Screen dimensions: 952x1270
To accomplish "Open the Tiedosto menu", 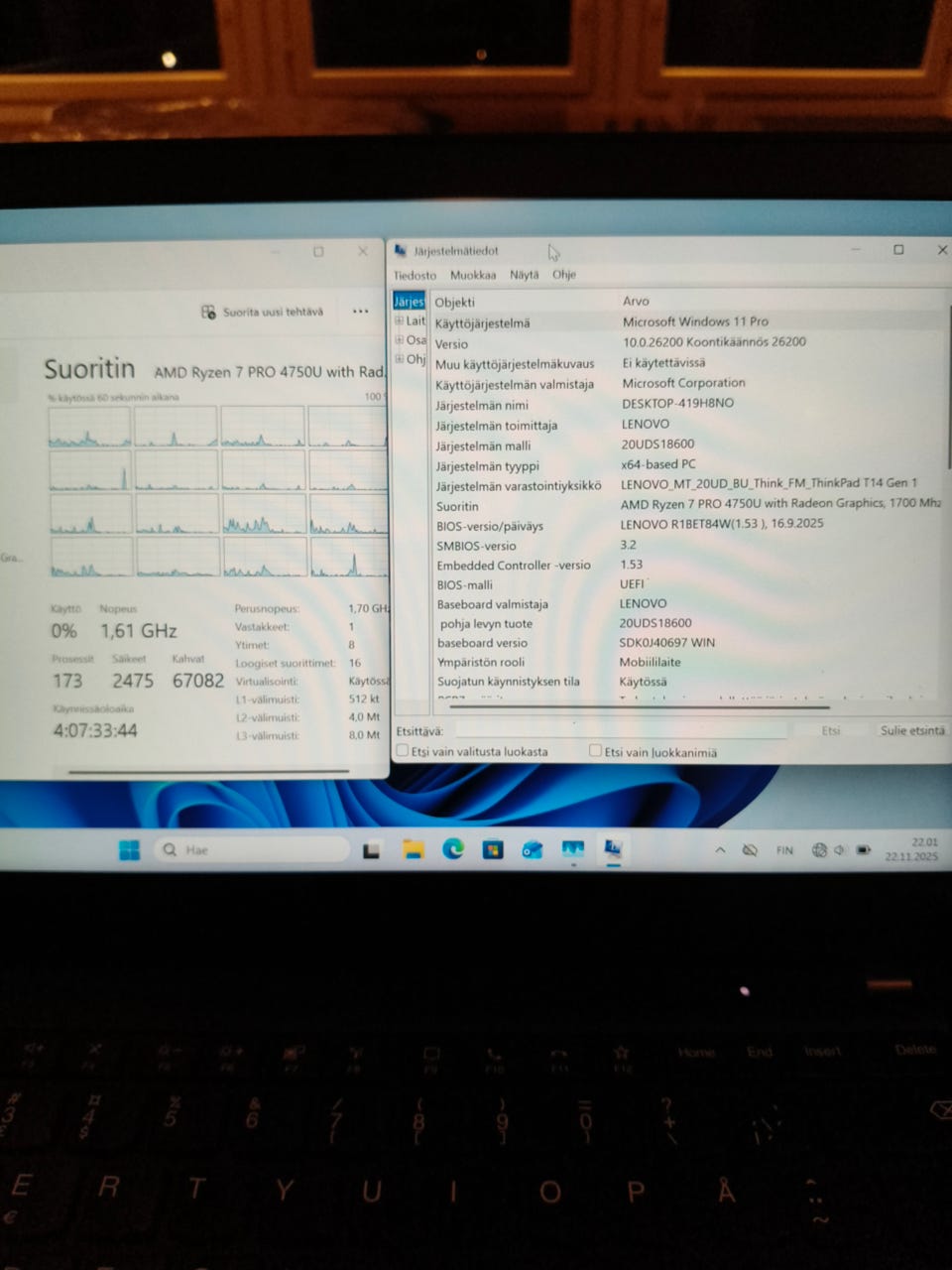I will (415, 275).
